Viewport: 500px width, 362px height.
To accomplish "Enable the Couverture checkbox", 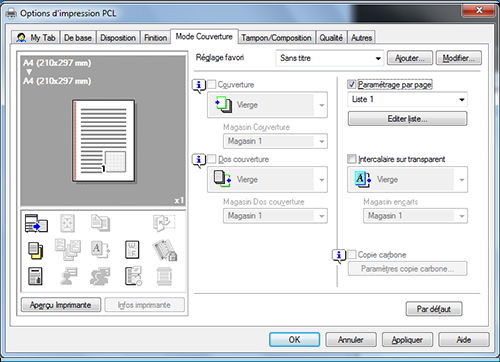I will tap(211, 84).
